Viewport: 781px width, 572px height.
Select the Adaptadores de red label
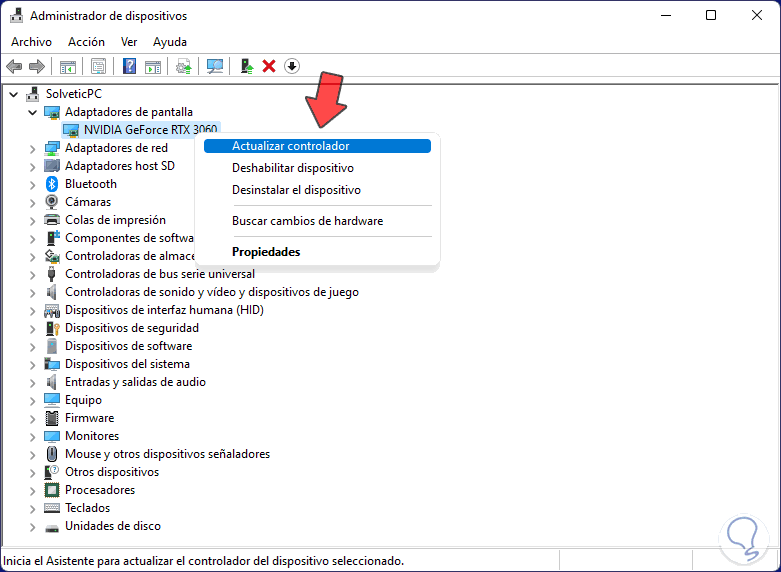click(117, 148)
